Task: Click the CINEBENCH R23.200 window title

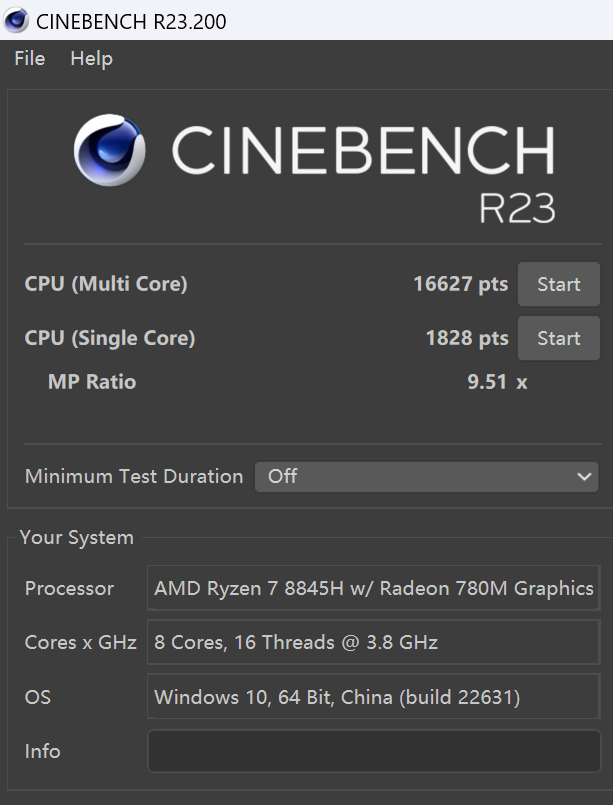Action: [x=131, y=21]
